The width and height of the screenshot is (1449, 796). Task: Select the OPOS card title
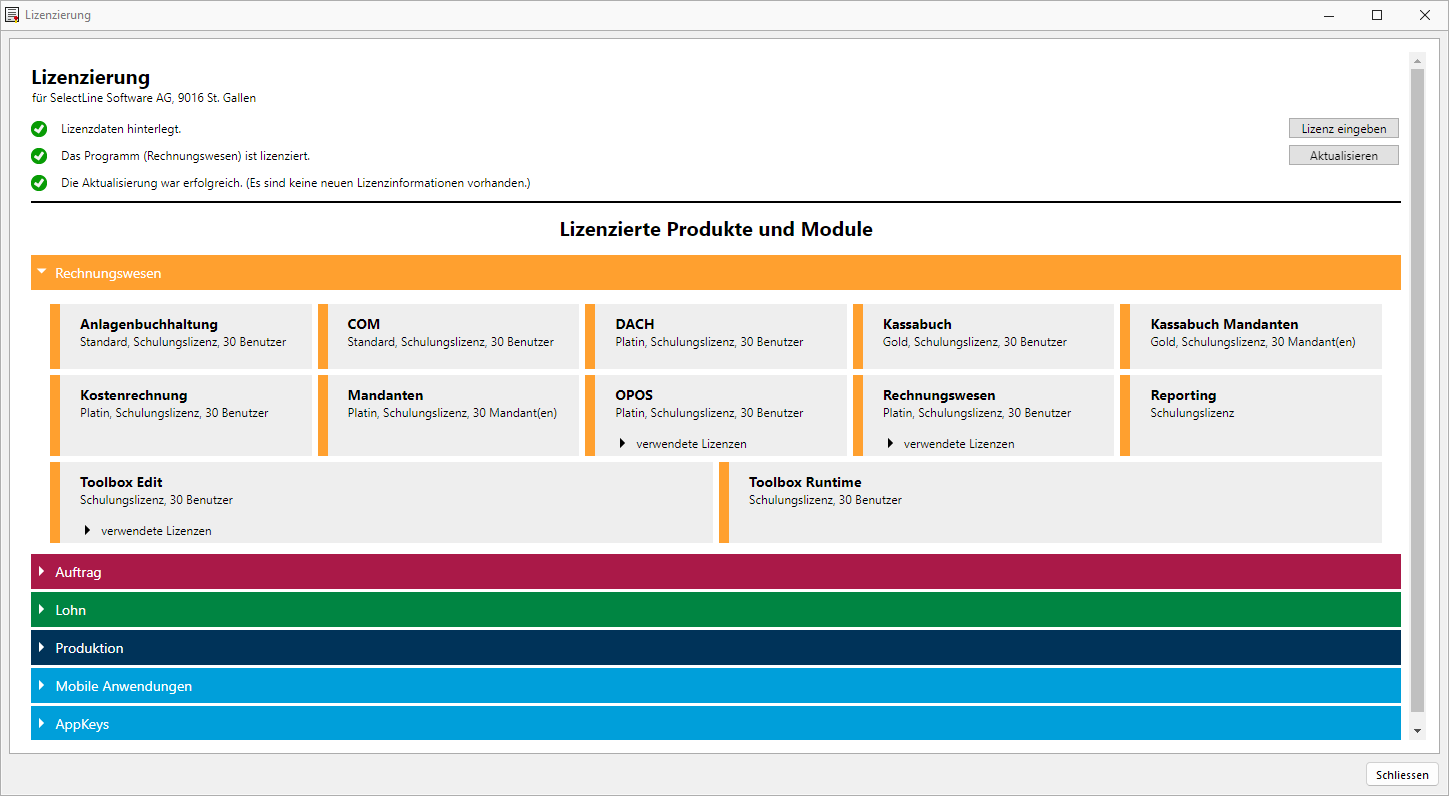coord(634,395)
